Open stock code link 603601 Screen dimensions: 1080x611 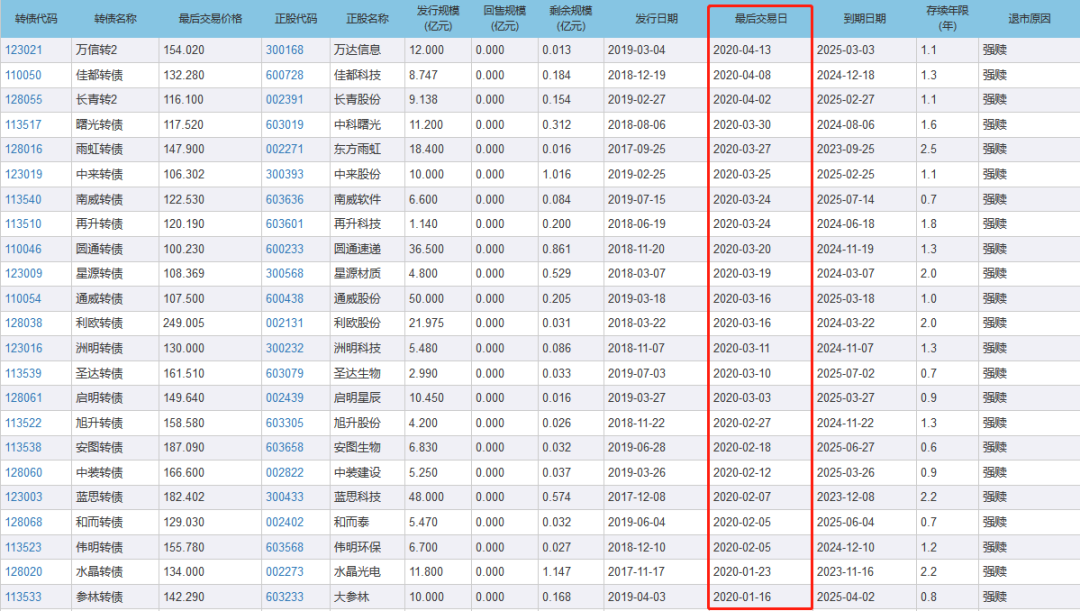pos(284,224)
